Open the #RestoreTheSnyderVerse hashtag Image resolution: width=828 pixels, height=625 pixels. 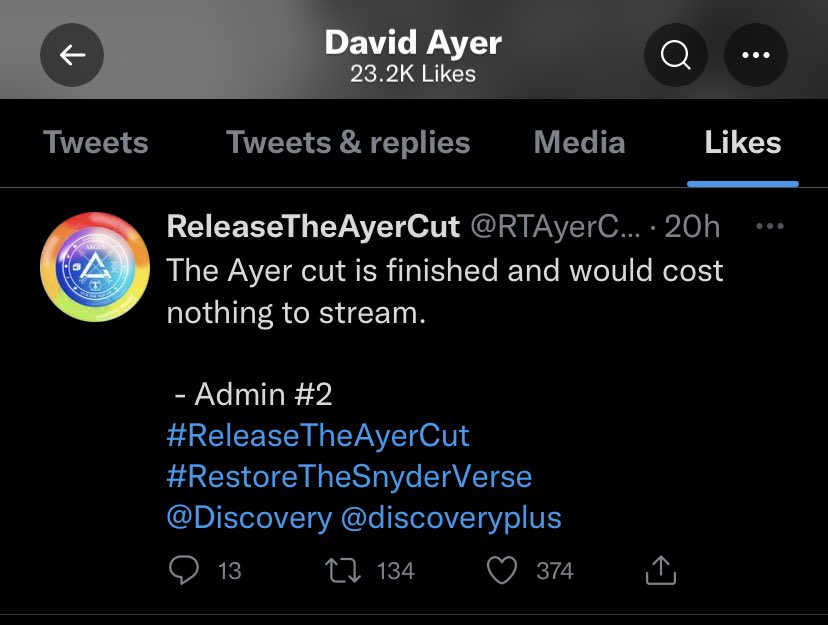[349, 476]
